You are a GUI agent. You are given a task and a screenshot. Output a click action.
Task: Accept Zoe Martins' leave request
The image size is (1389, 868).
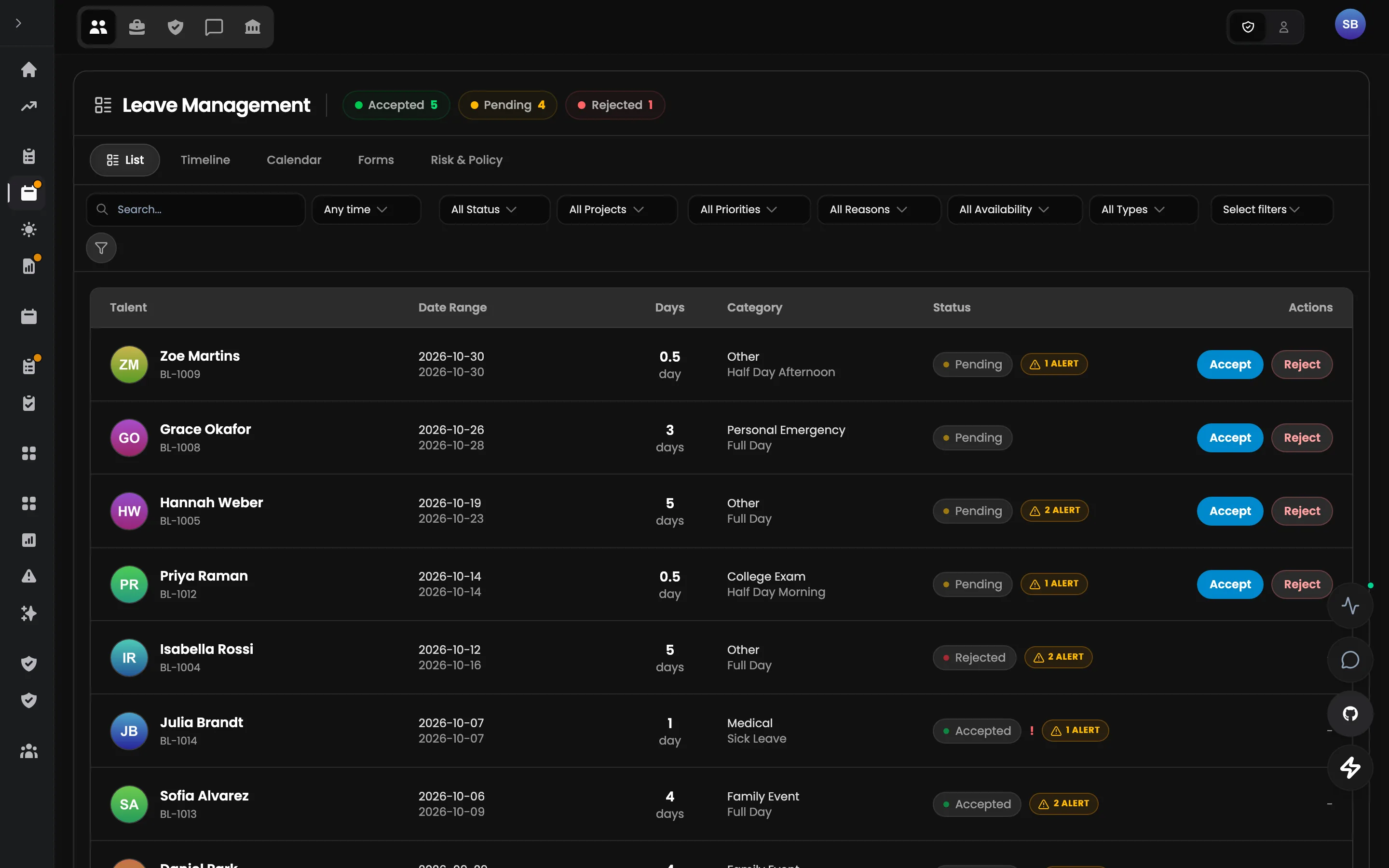(x=1230, y=365)
